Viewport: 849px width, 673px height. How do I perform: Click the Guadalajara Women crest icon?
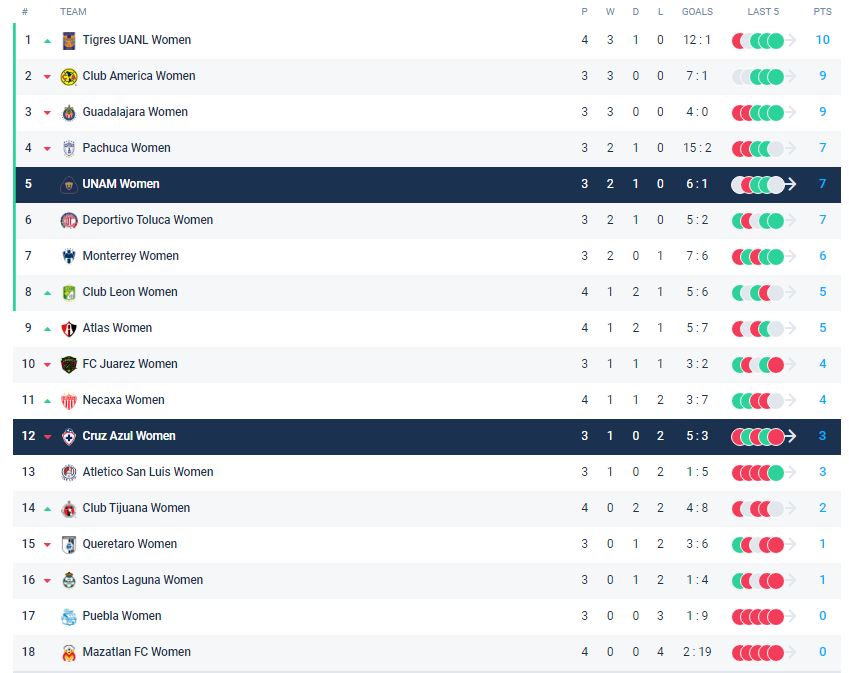click(69, 112)
